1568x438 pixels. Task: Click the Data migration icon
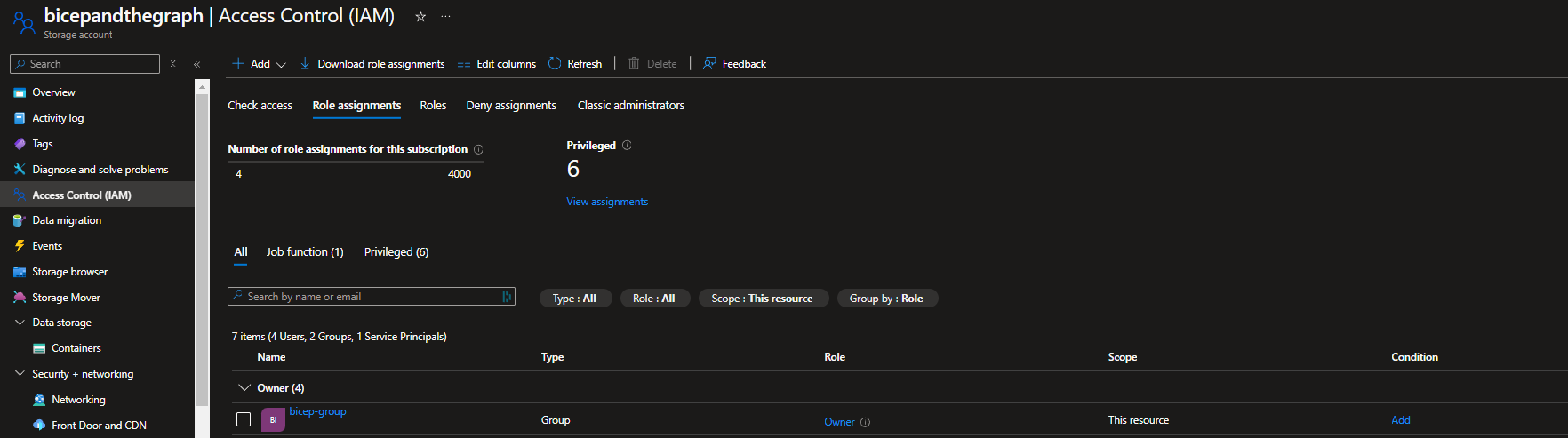point(20,220)
